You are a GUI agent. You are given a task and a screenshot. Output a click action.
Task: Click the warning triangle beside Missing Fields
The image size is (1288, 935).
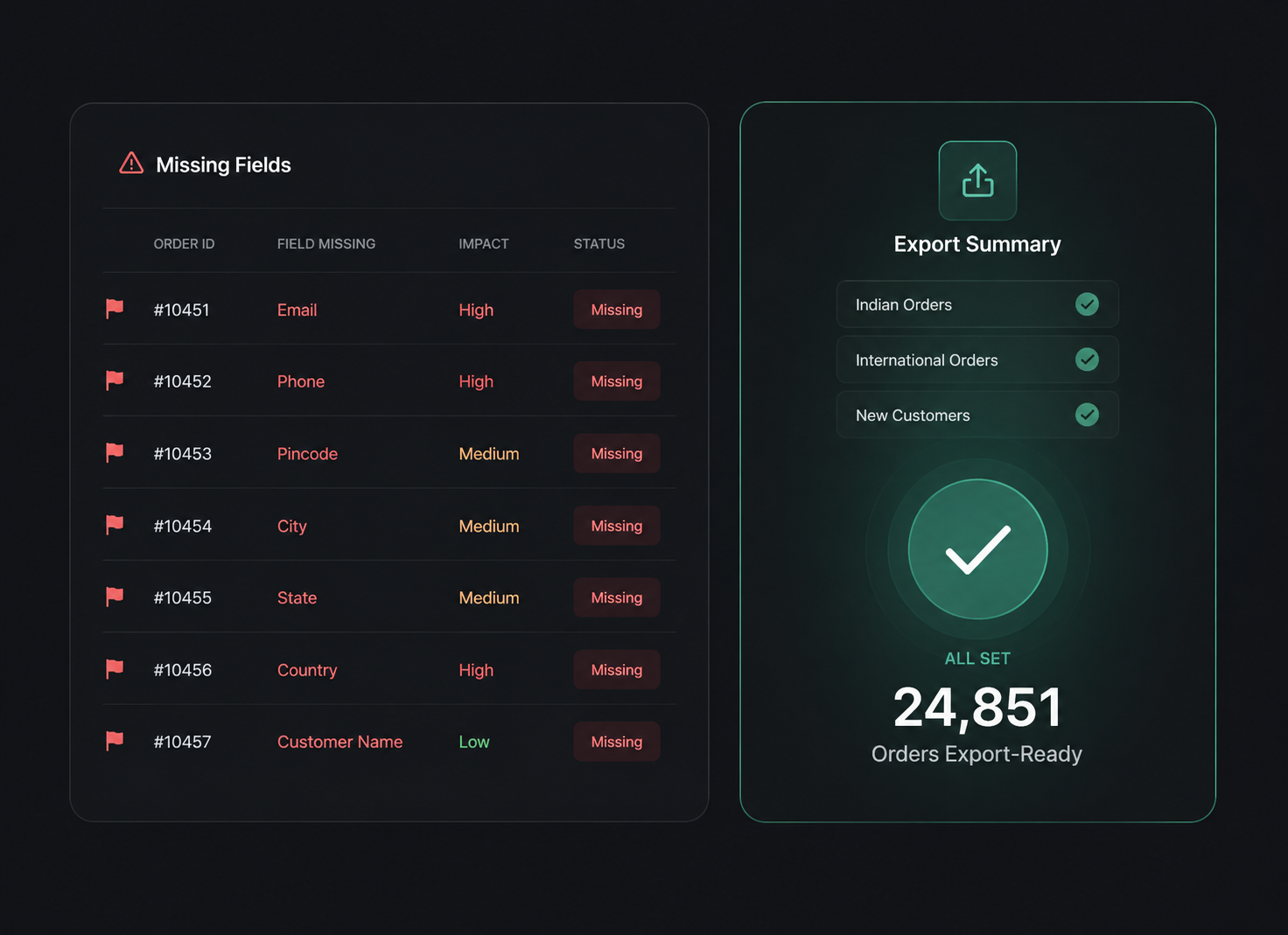click(x=131, y=164)
